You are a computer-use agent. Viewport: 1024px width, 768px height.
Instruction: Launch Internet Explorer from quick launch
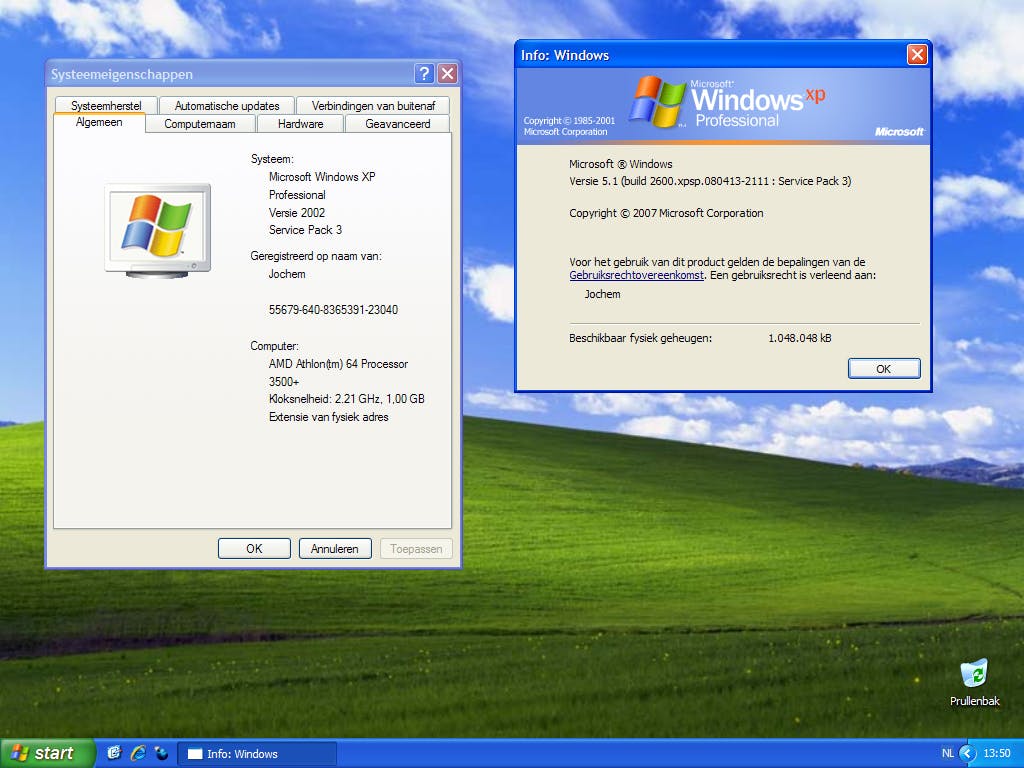(x=138, y=753)
